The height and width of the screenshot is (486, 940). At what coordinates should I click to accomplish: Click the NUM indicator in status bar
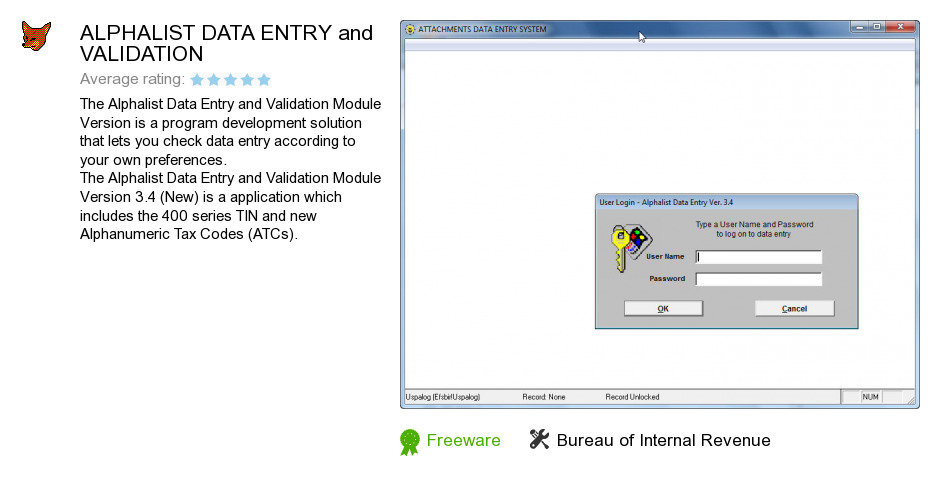pos(870,397)
